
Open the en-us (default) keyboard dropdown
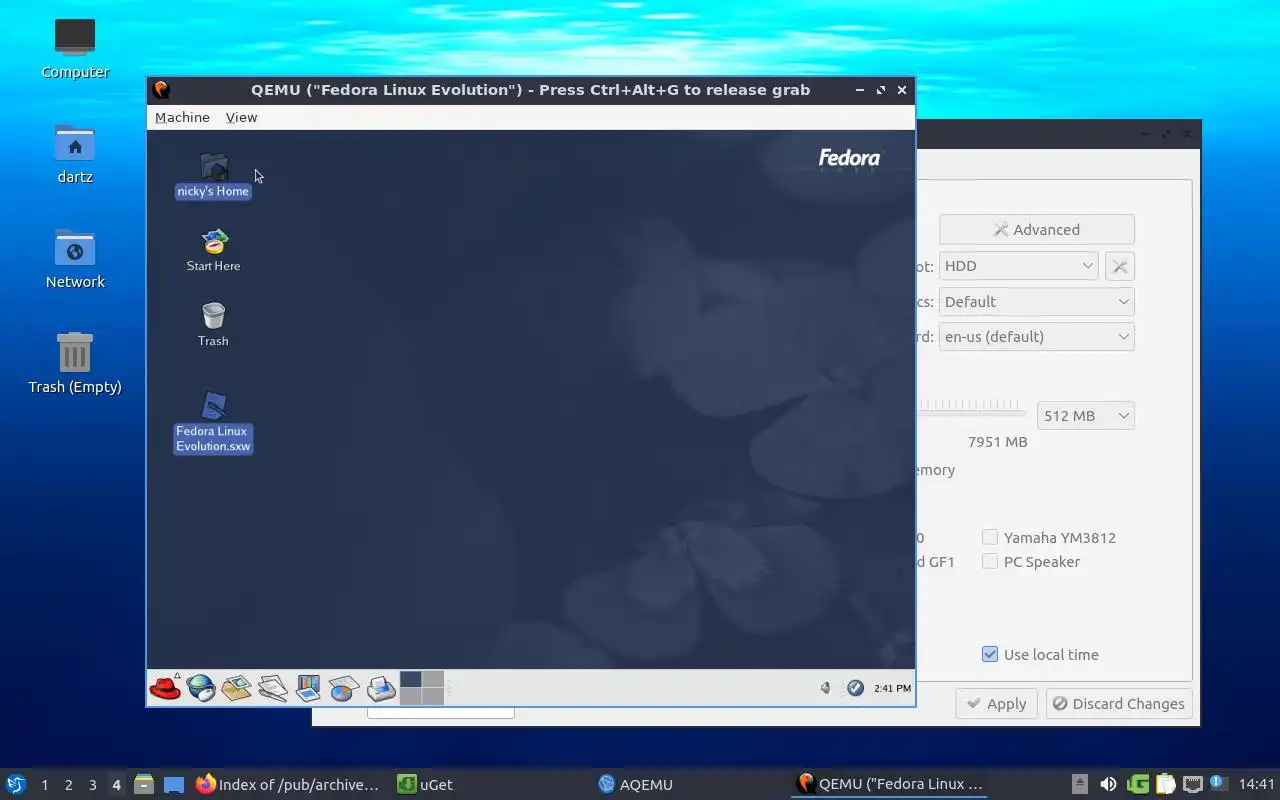pos(1037,336)
